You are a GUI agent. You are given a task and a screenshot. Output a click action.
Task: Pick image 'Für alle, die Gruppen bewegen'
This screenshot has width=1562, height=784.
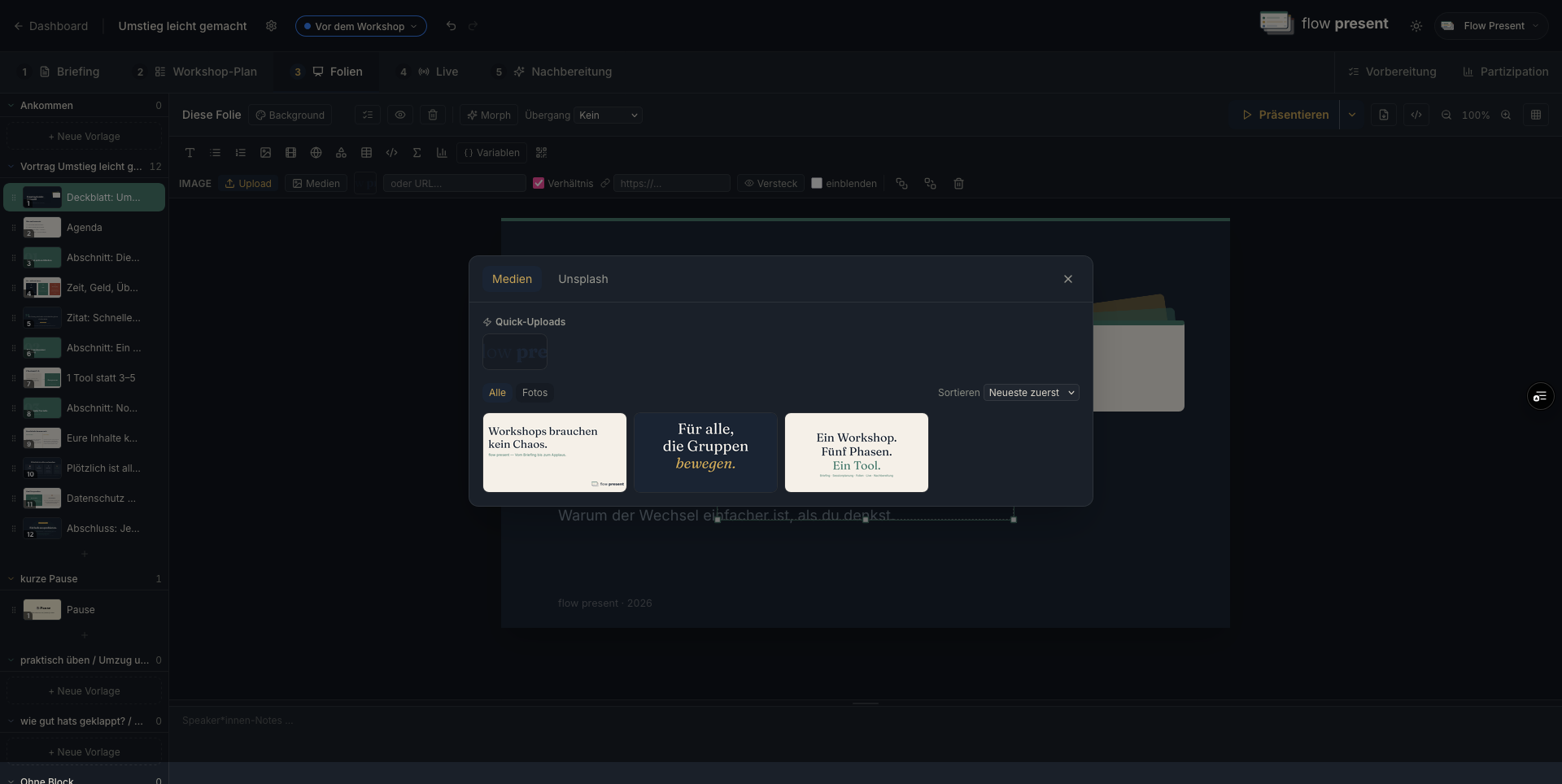pos(705,452)
